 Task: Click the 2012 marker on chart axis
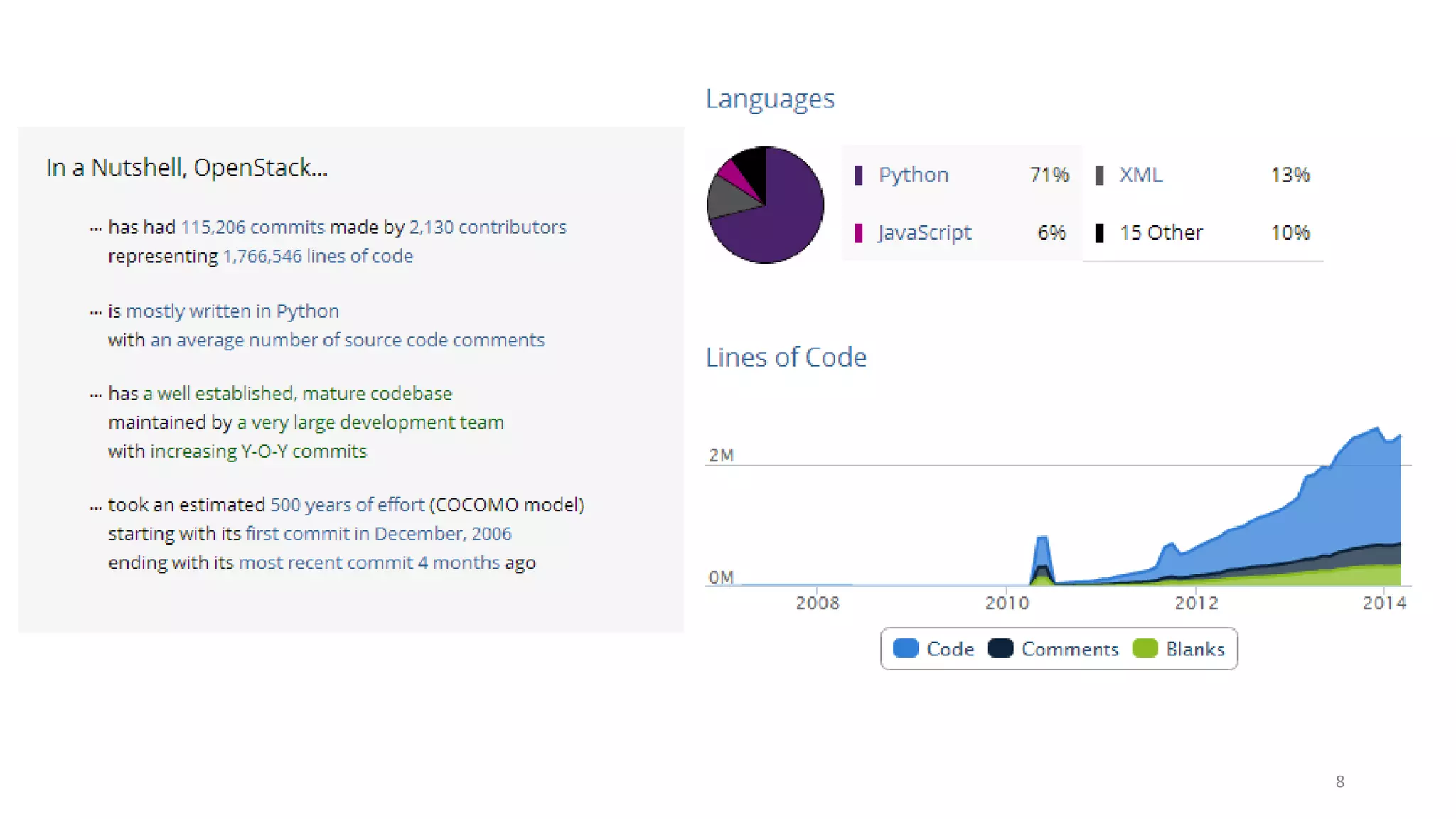[x=1197, y=603]
